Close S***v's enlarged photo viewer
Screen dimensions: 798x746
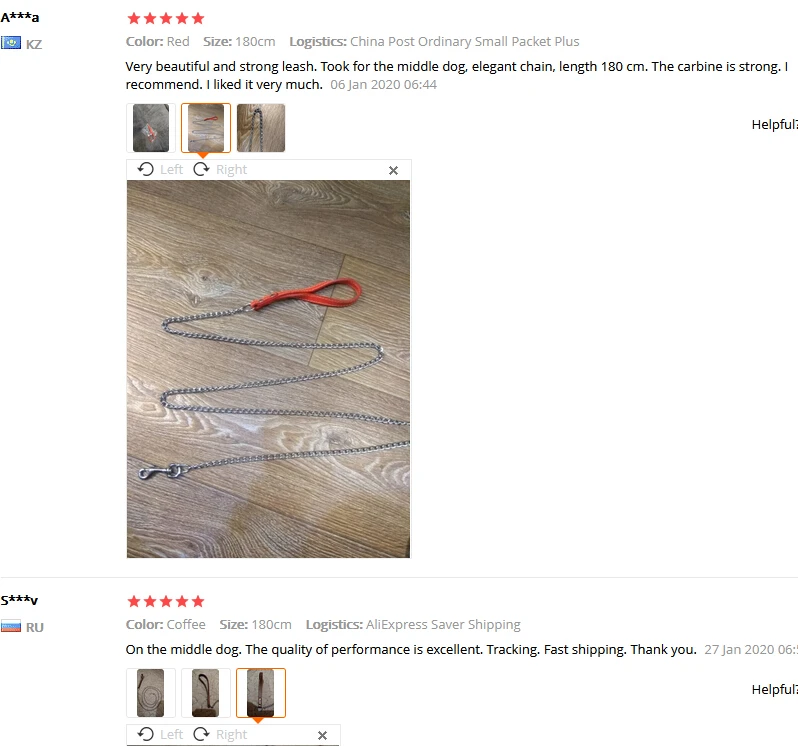click(x=322, y=735)
